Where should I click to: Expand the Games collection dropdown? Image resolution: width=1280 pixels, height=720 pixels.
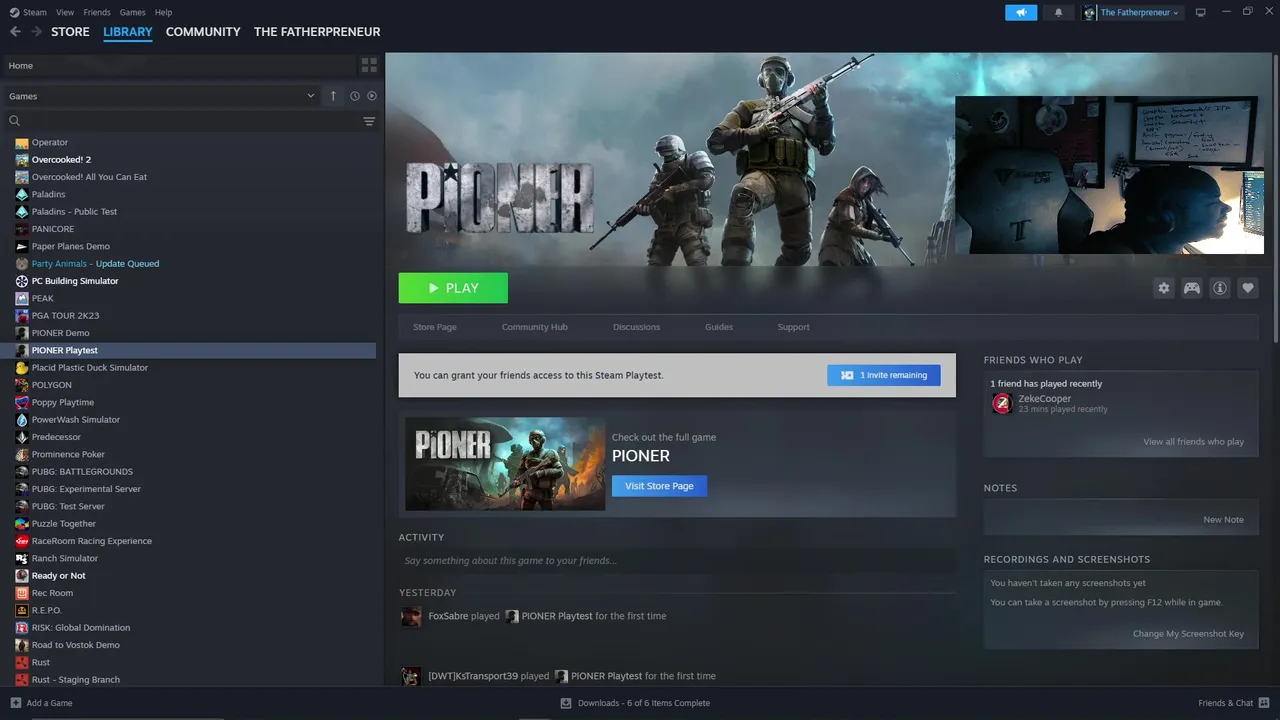[311, 96]
